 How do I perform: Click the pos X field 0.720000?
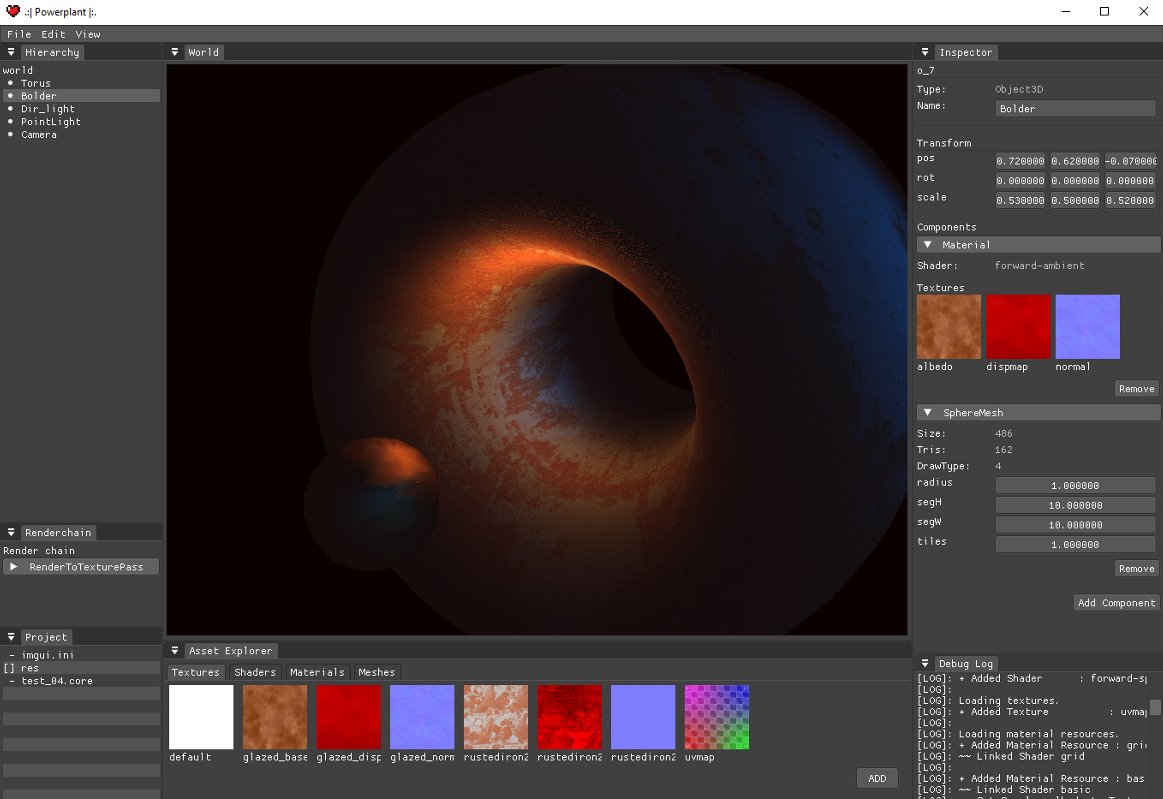tap(1020, 161)
